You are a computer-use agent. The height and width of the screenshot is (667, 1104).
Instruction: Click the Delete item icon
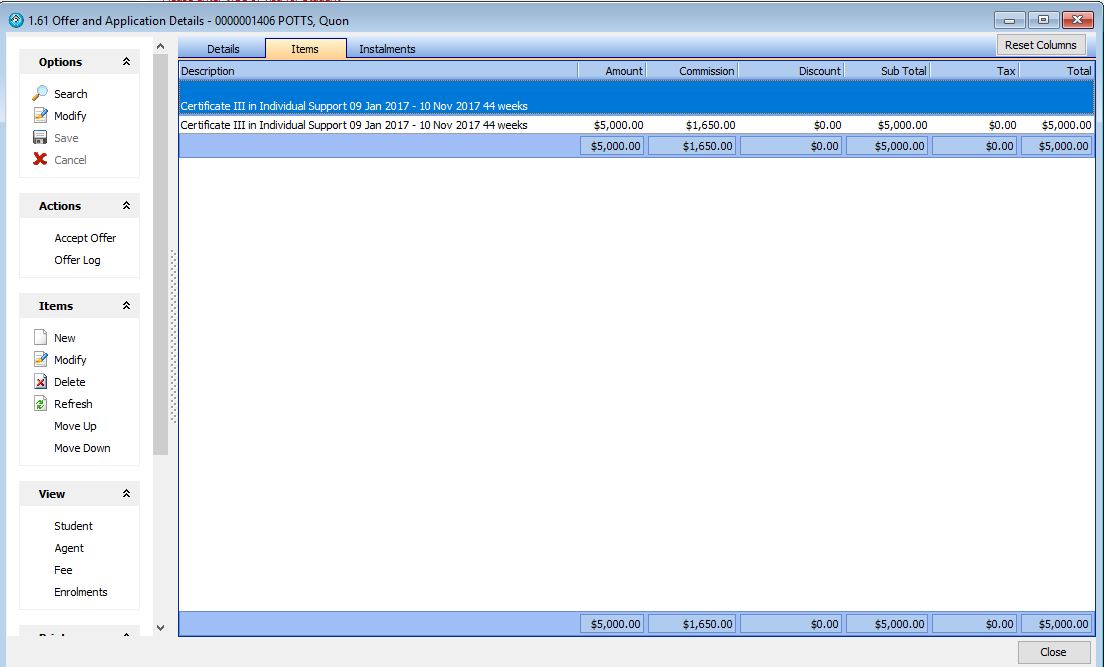pos(40,382)
